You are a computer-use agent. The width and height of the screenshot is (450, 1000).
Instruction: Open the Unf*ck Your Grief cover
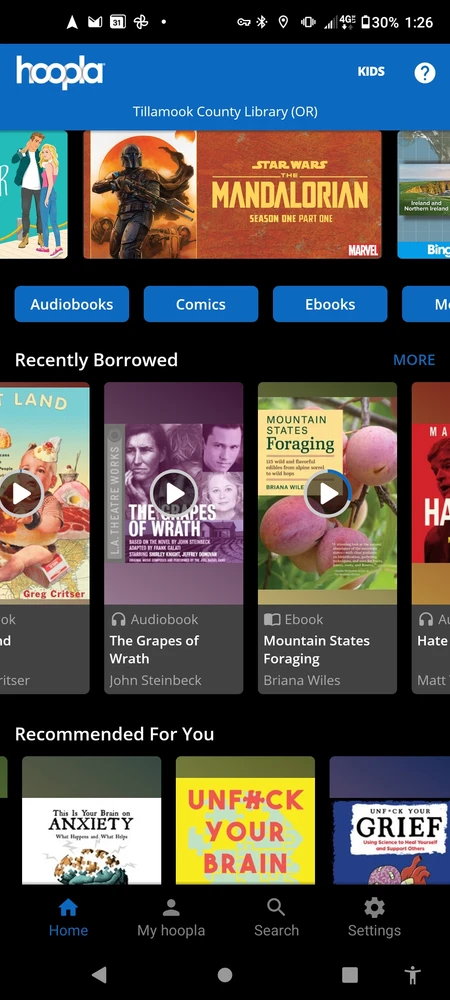(x=389, y=820)
